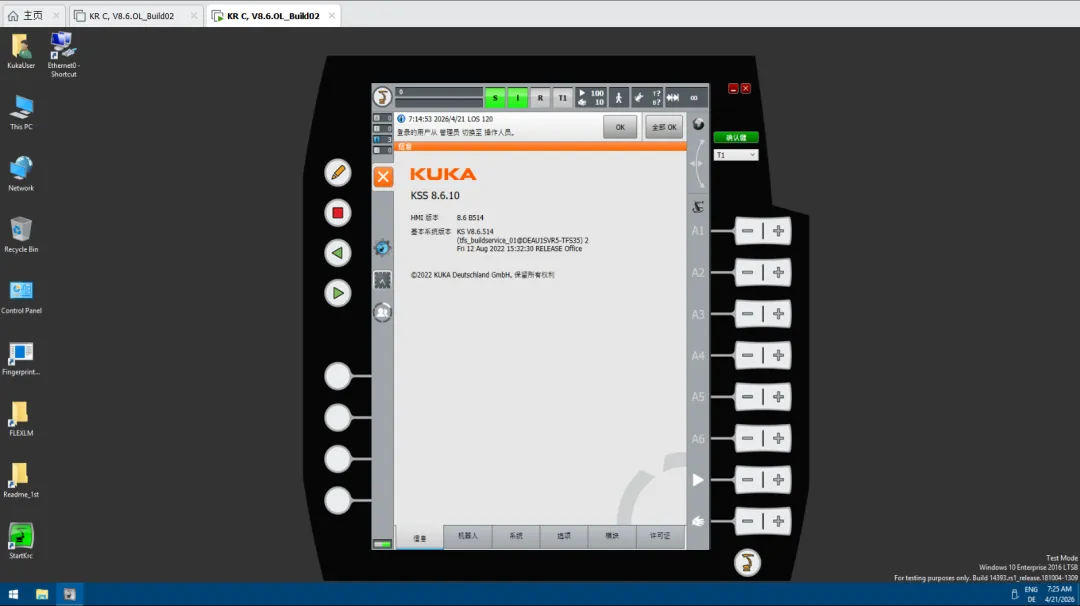Open the T1 mode dropdown
Screen dimensions: 1080x606
coord(736,155)
